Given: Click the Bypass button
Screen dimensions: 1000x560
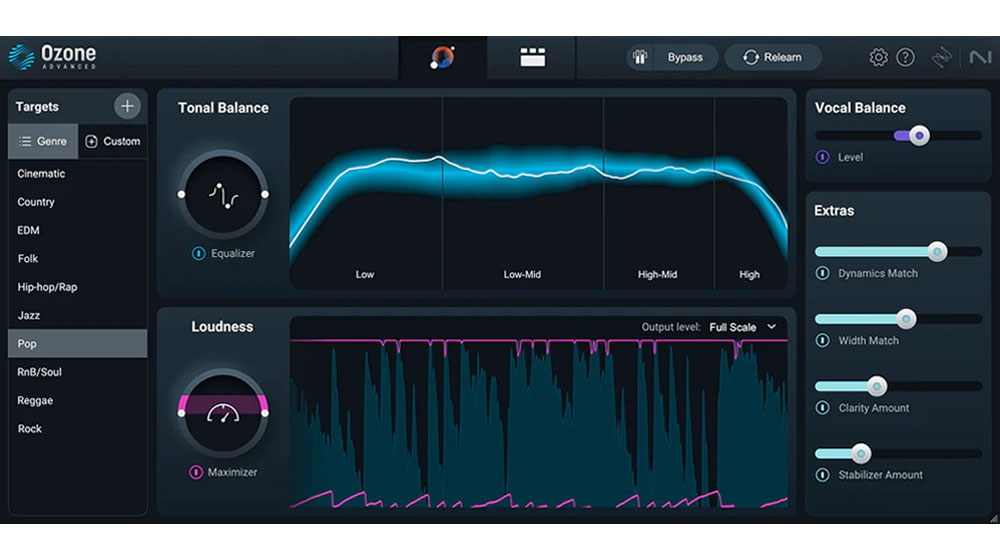Looking at the screenshot, I should click(685, 57).
